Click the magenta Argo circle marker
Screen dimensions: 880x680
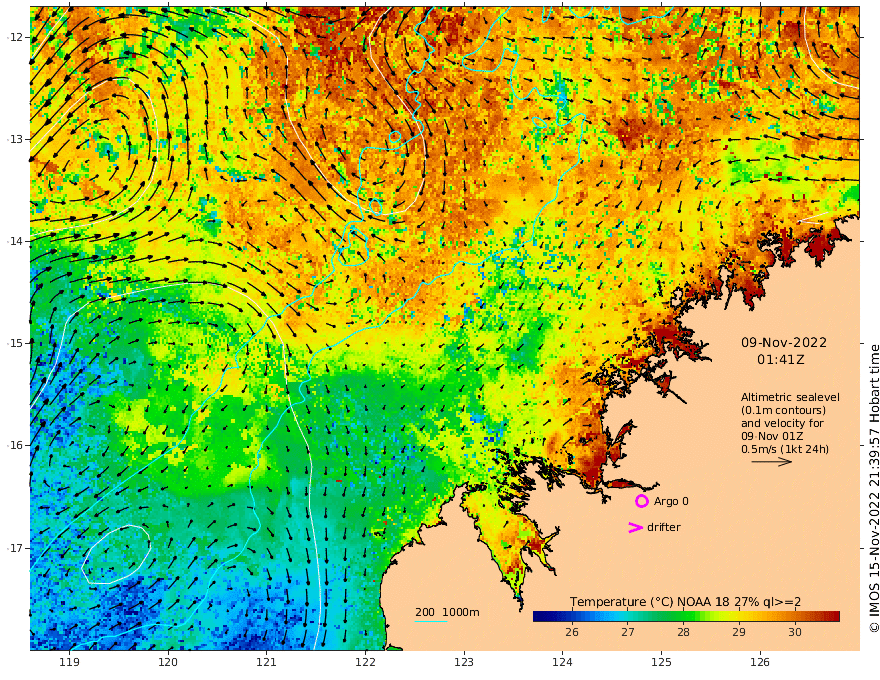click(x=641, y=501)
